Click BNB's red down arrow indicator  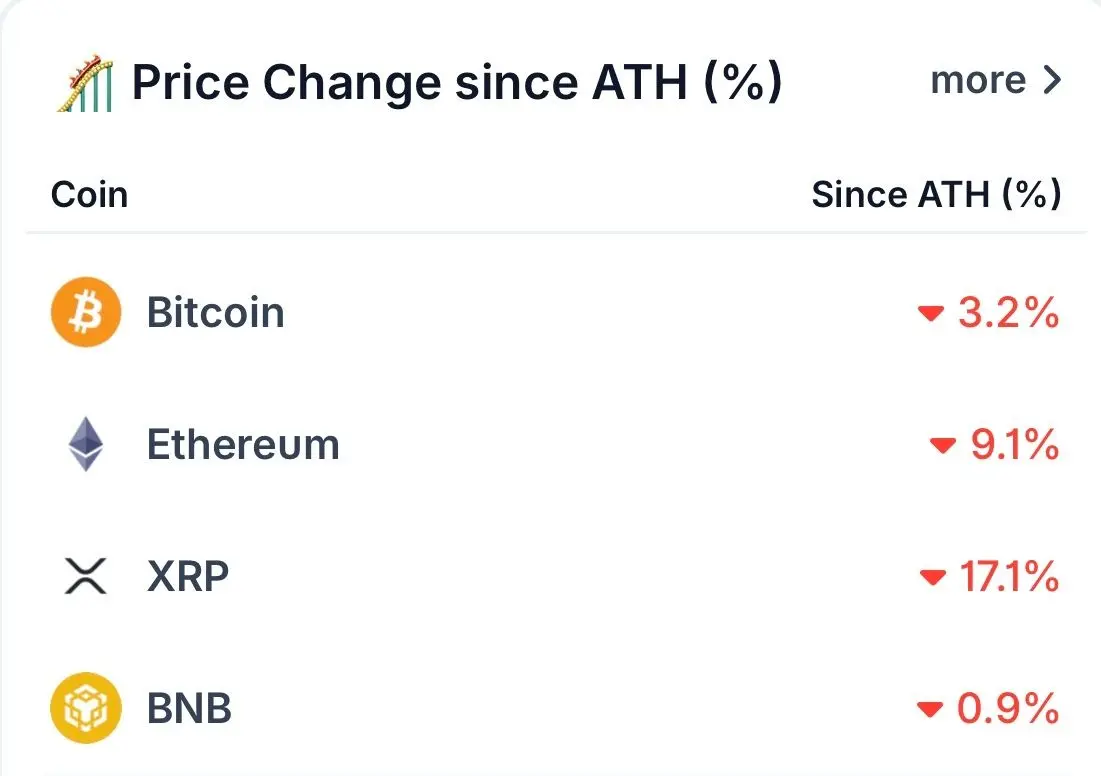930,710
